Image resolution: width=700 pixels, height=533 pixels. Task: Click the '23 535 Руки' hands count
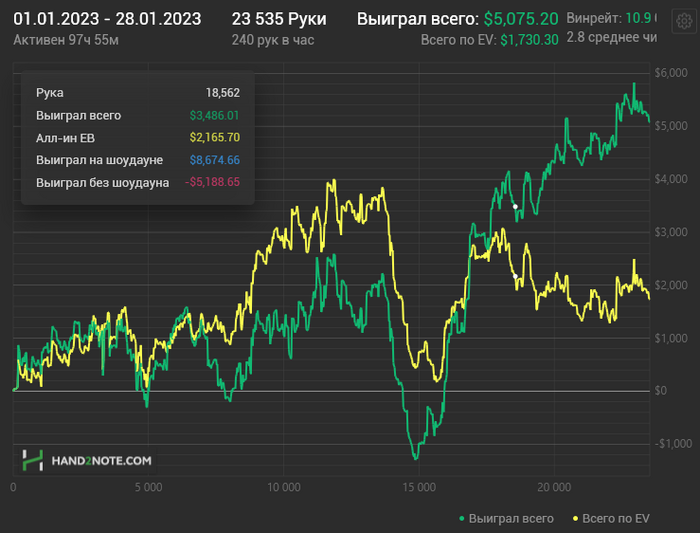click(x=279, y=19)
